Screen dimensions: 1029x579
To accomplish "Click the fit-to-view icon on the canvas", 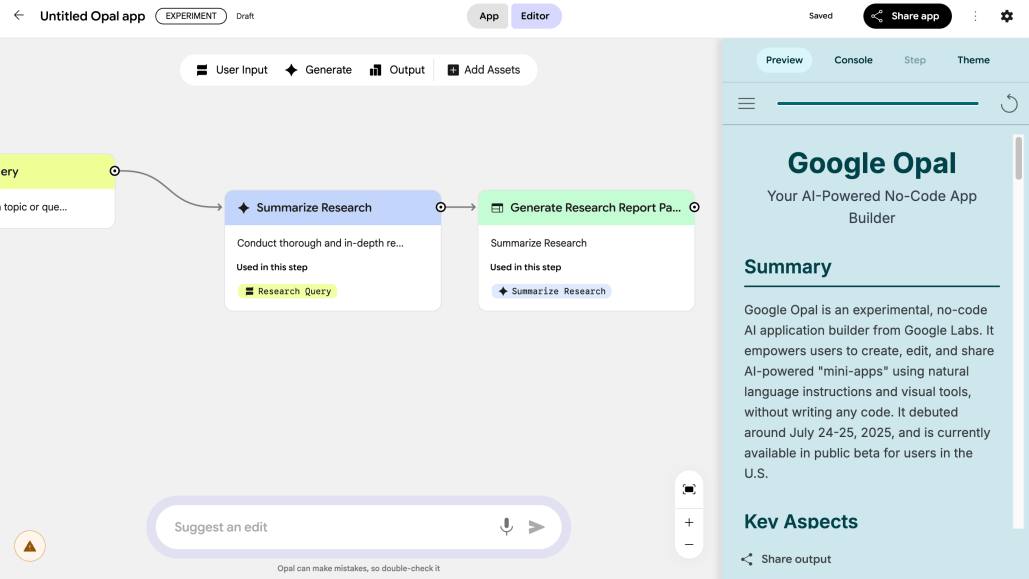I will 688,489.
